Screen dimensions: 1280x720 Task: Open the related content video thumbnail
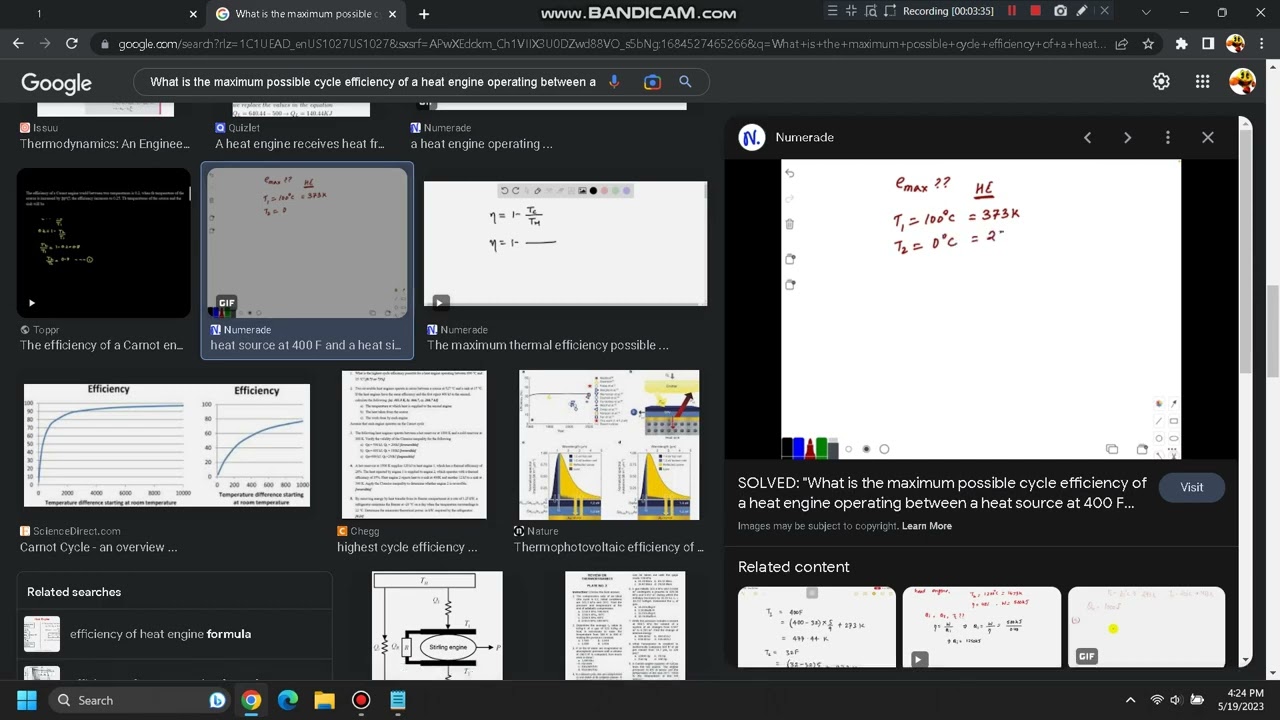(981, 627)
